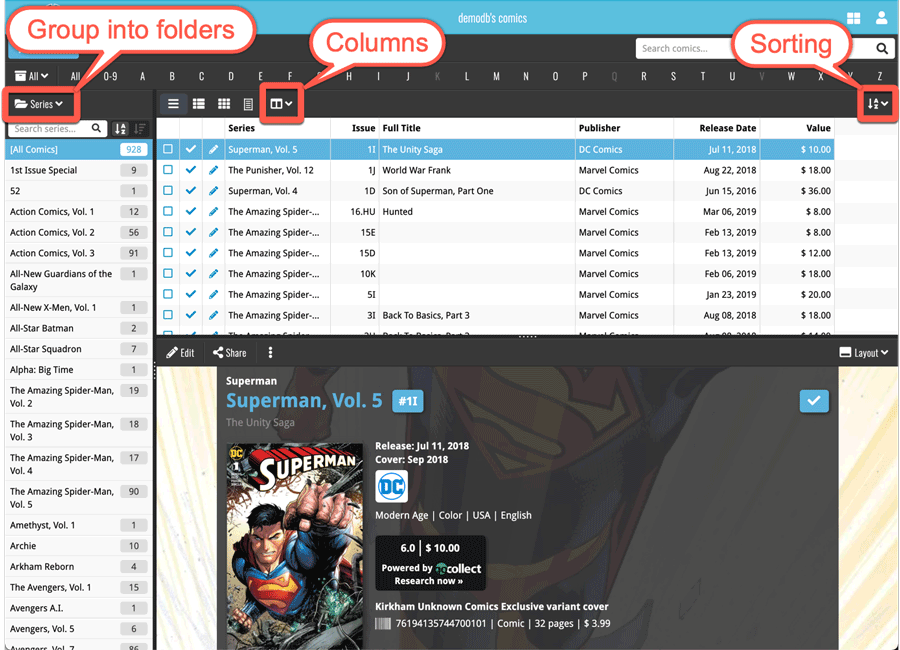This screenshot has height=650, width=900.
Task: Click the sort series ascending icon in sidebar
Action: pos(120,129)
